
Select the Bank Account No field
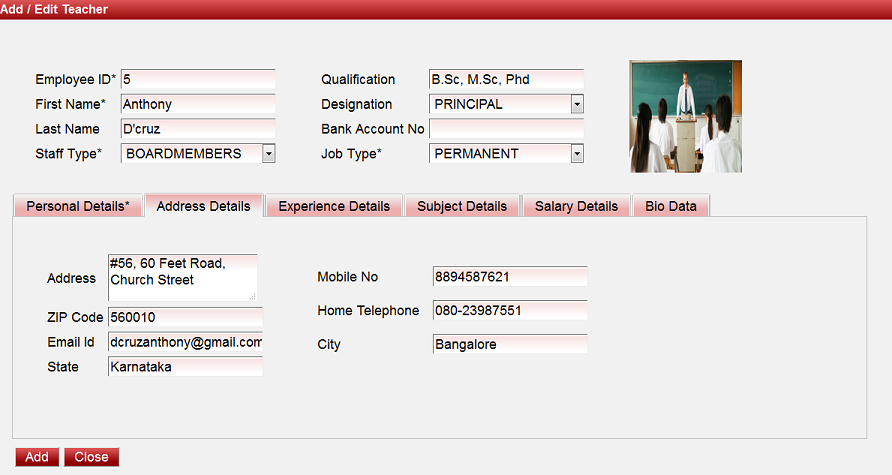506,129
